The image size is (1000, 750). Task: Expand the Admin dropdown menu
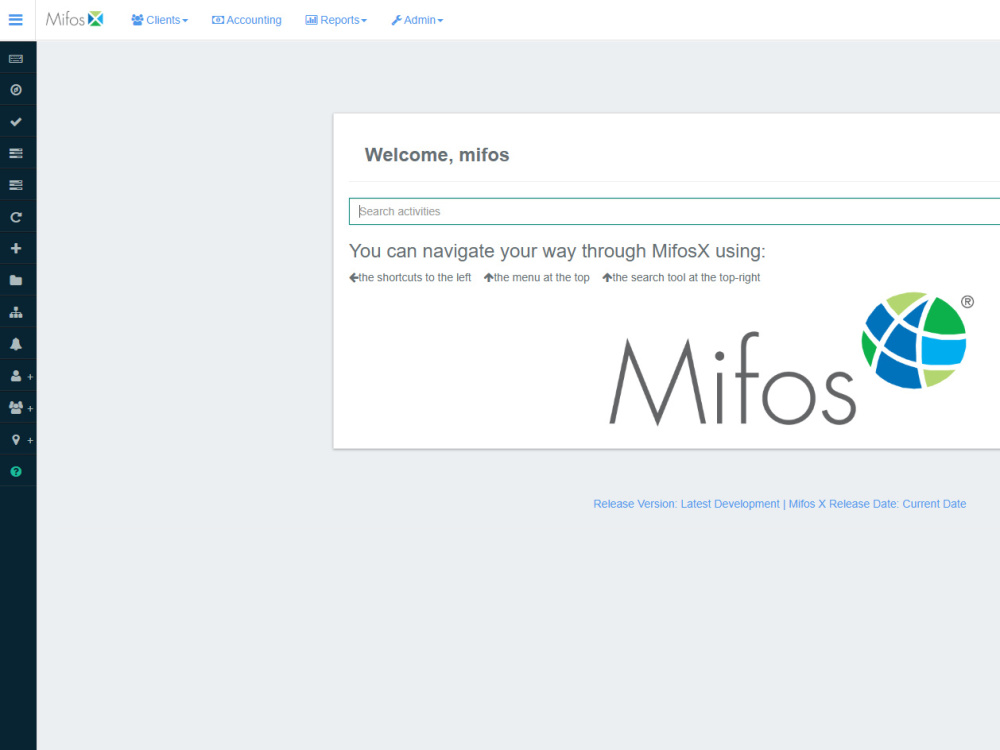click(x=417, y=20)
